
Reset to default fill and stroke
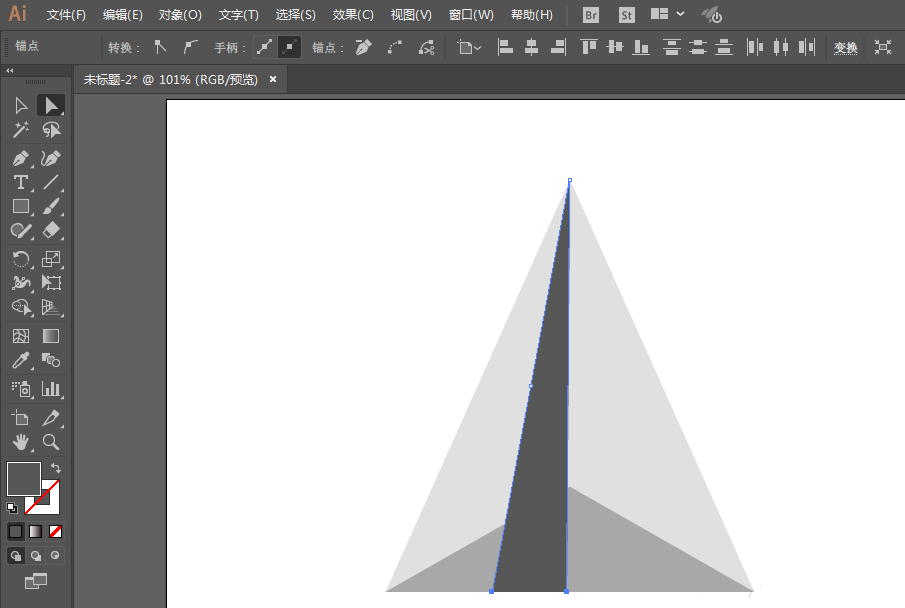[12, 508]
